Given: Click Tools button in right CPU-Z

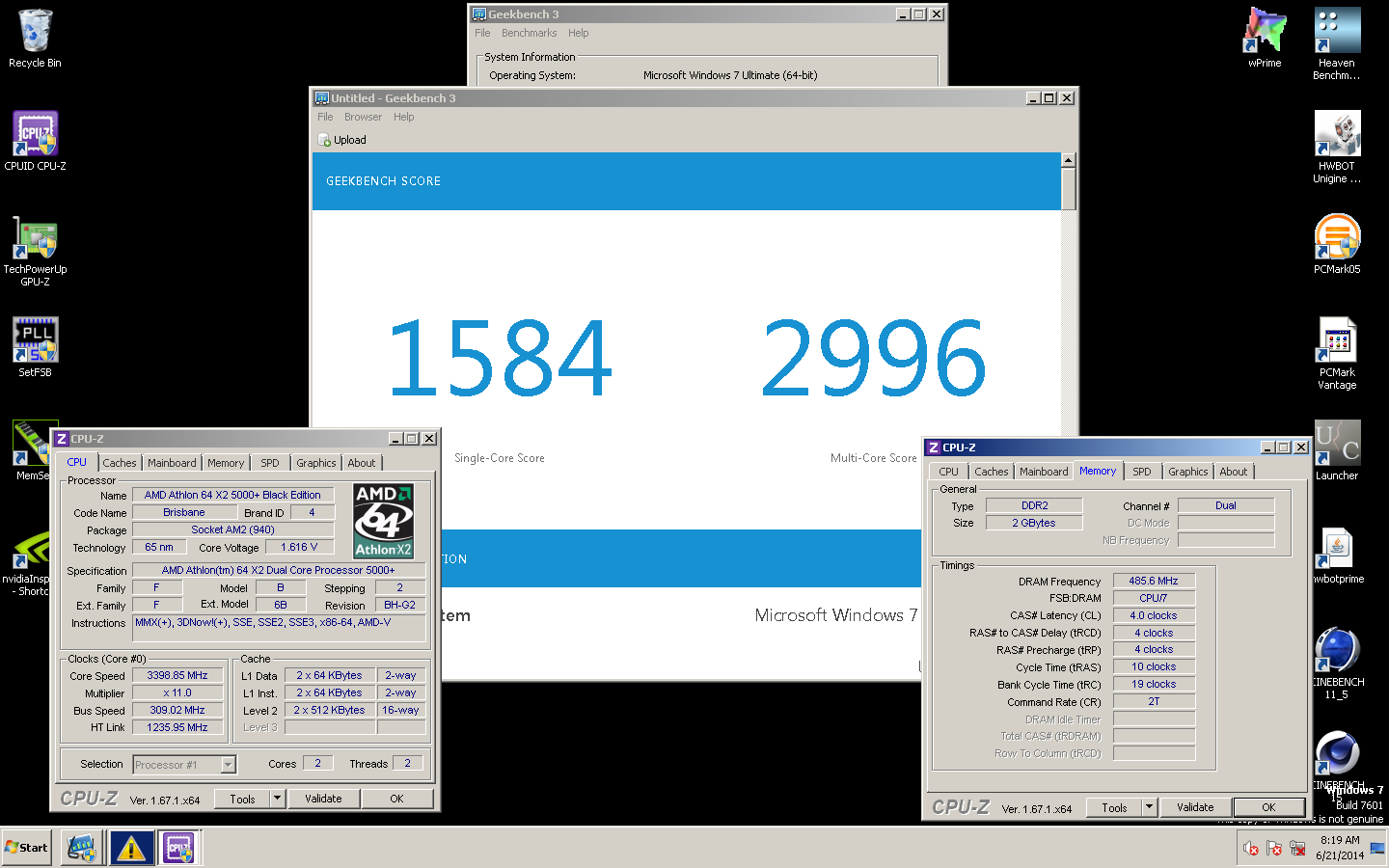Looking at the screenshot, I should [x=1115, y=807].
